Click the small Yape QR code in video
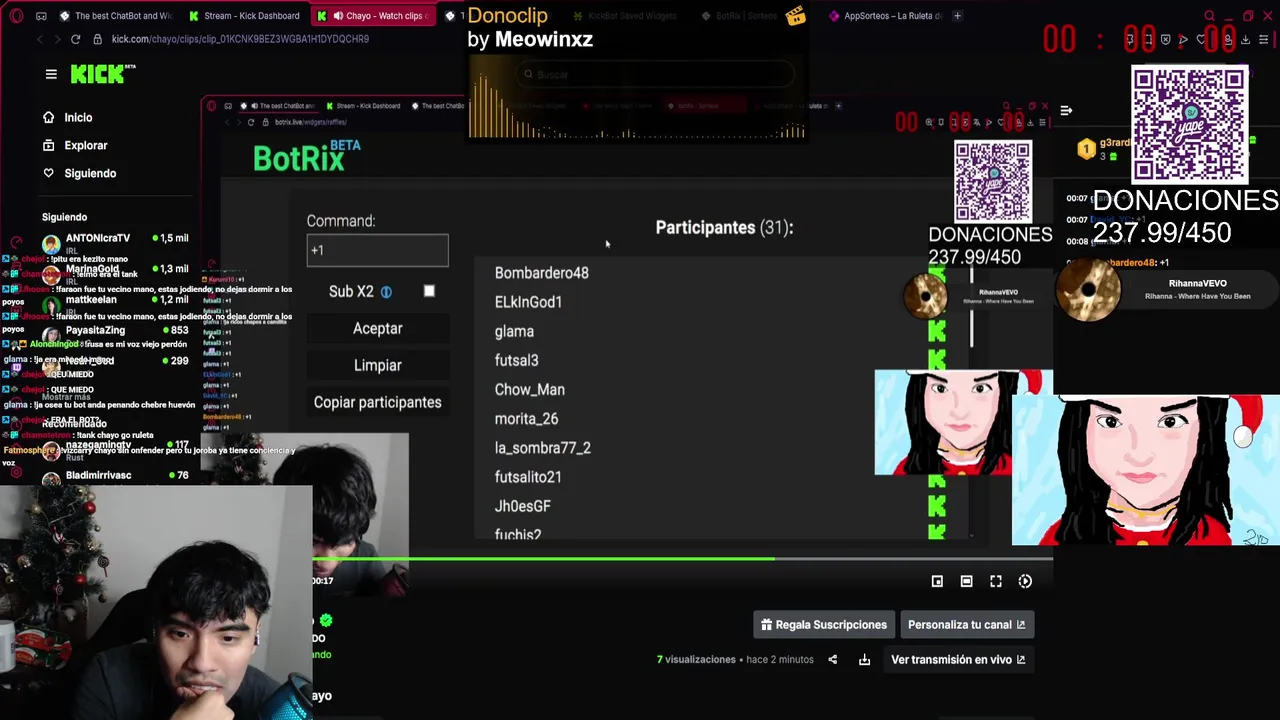The image size is (1280, 720). coord(992,181)
